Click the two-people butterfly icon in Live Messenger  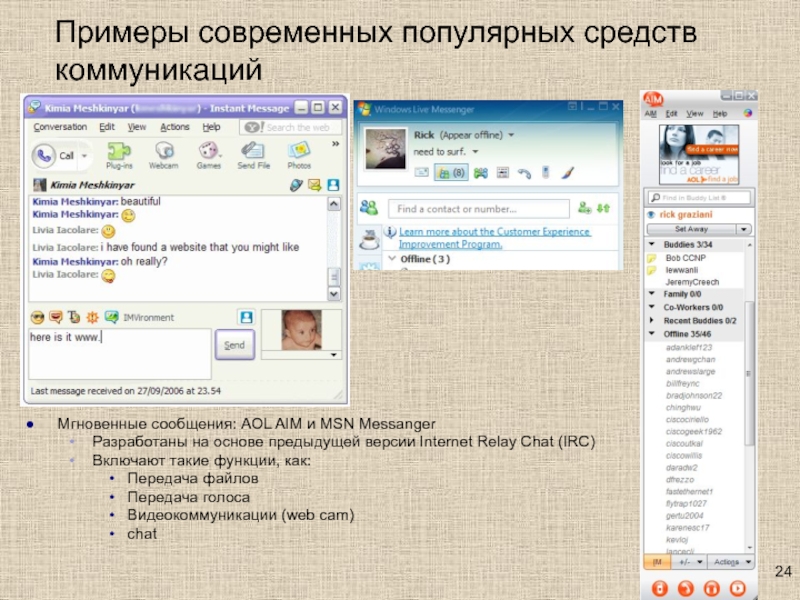[481, 173]
